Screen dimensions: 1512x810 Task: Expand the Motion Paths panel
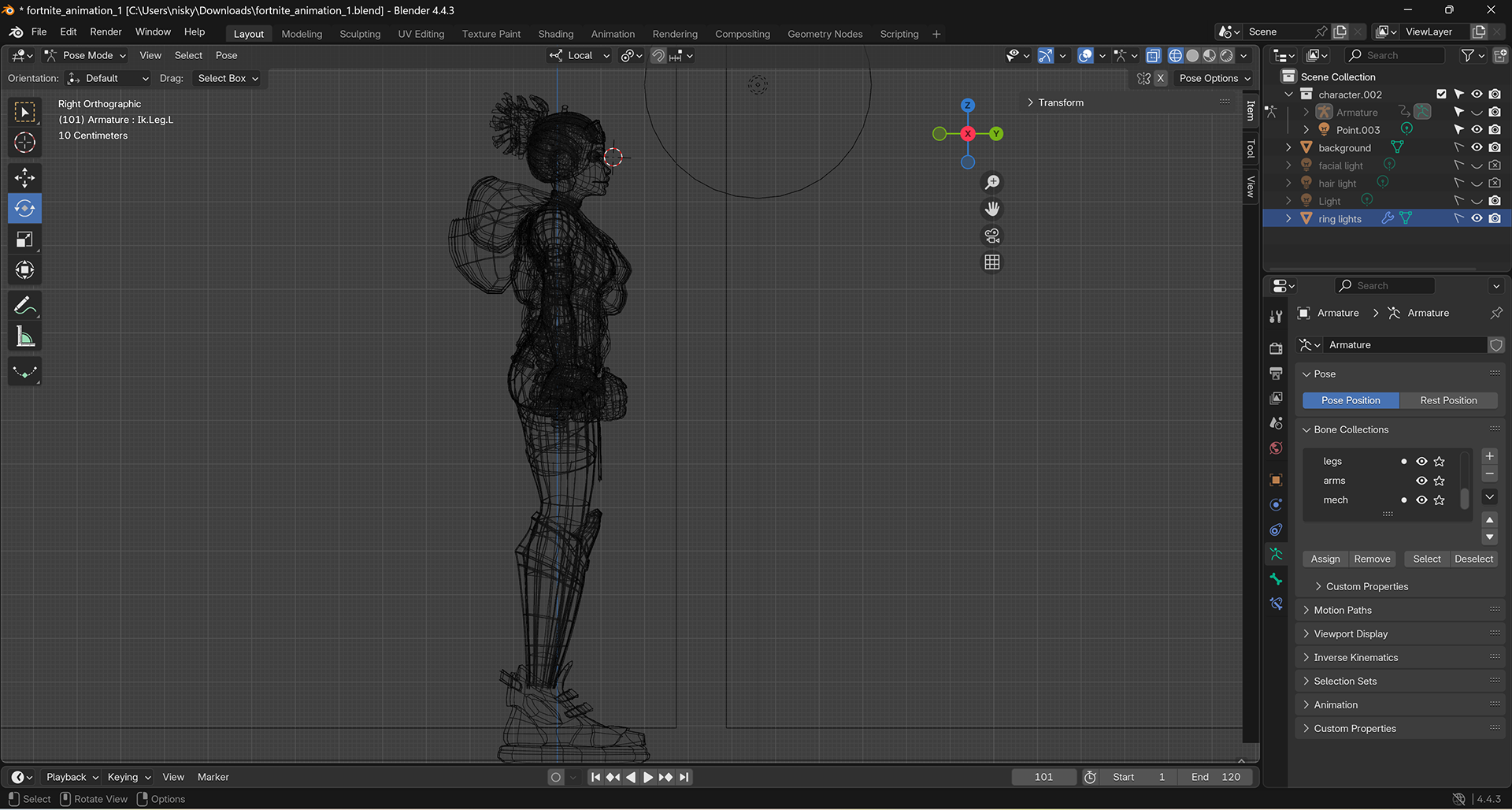pyautogui.click(x=1342, y=610)
